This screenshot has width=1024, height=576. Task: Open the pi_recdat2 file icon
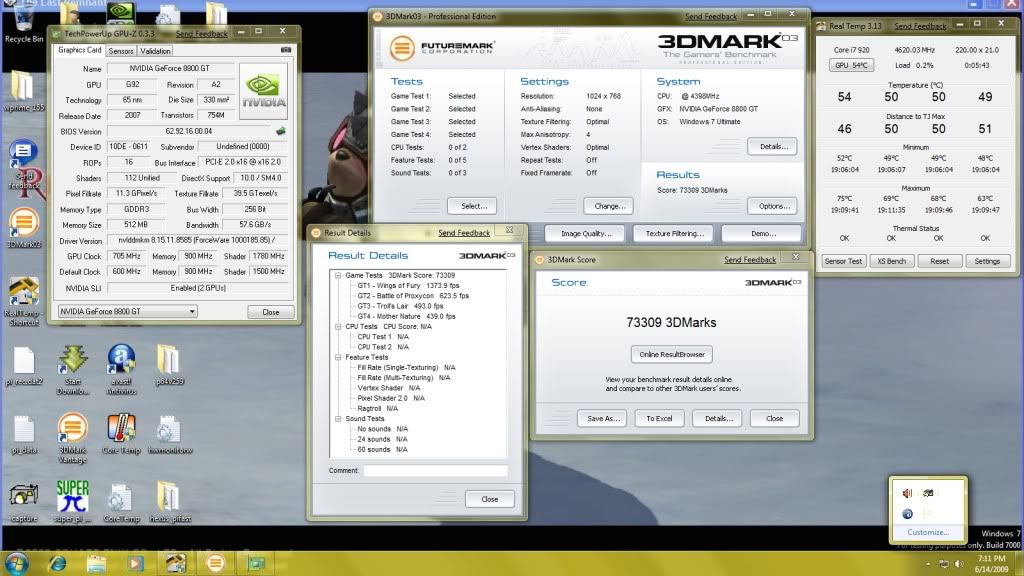(x=24, y=366)
